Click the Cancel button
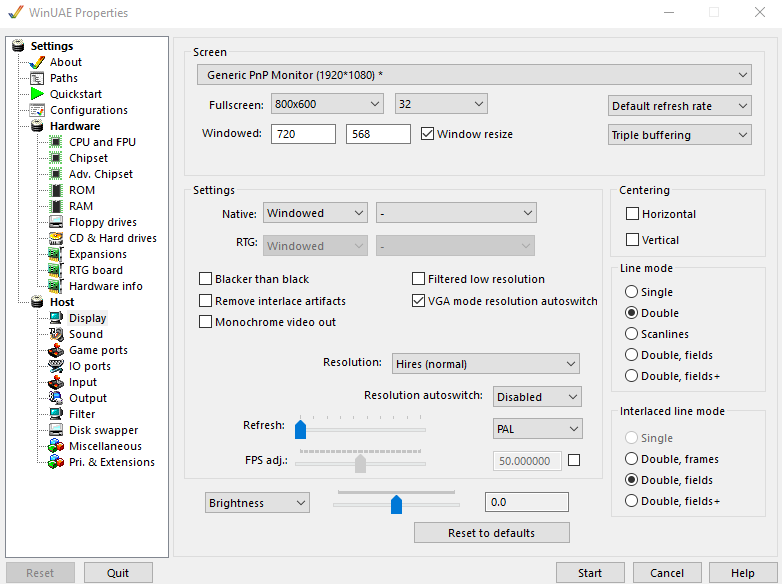This screenshot has width=782, height=584. (x=667, y=573)
